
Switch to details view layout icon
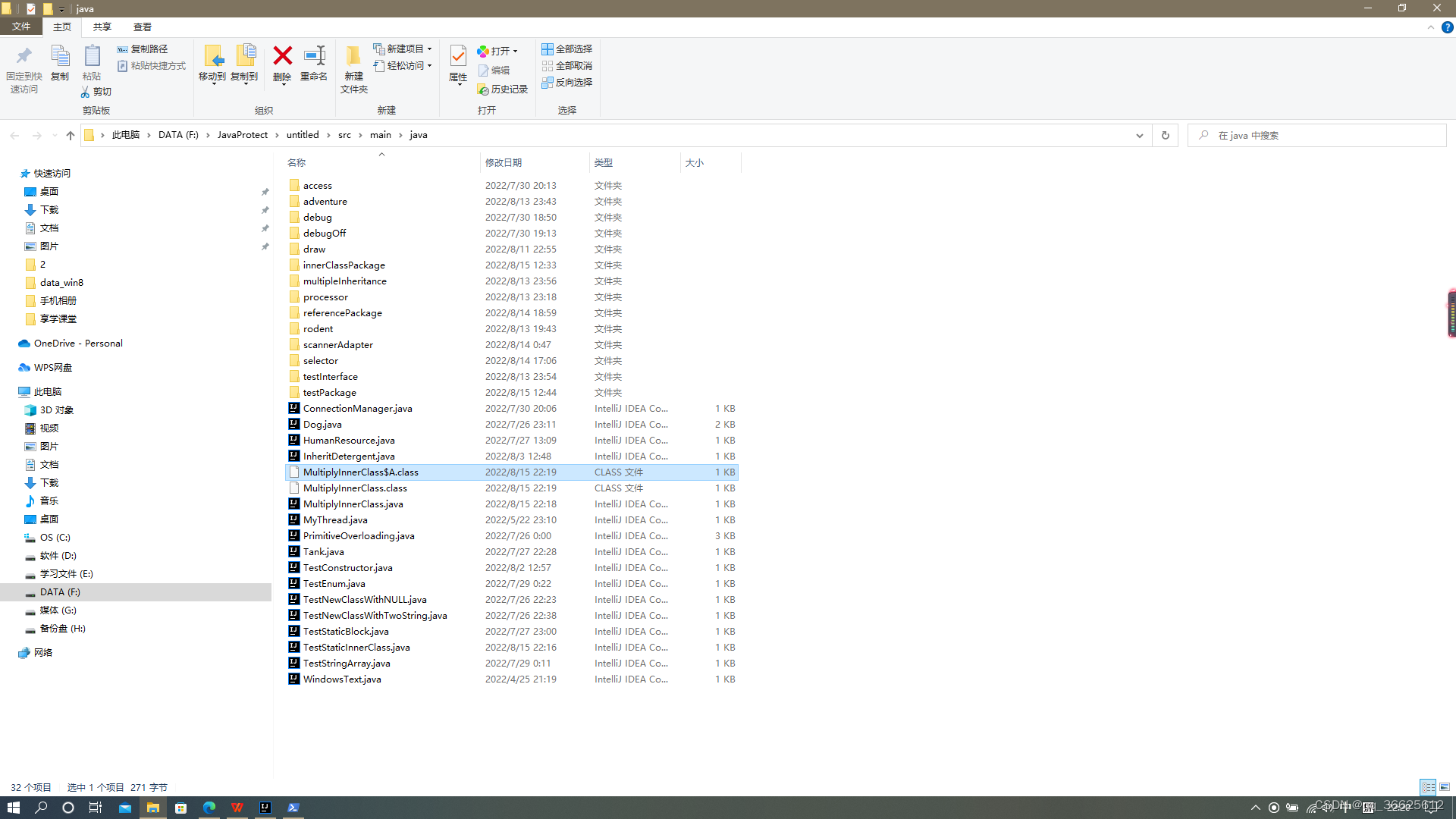1428,787
